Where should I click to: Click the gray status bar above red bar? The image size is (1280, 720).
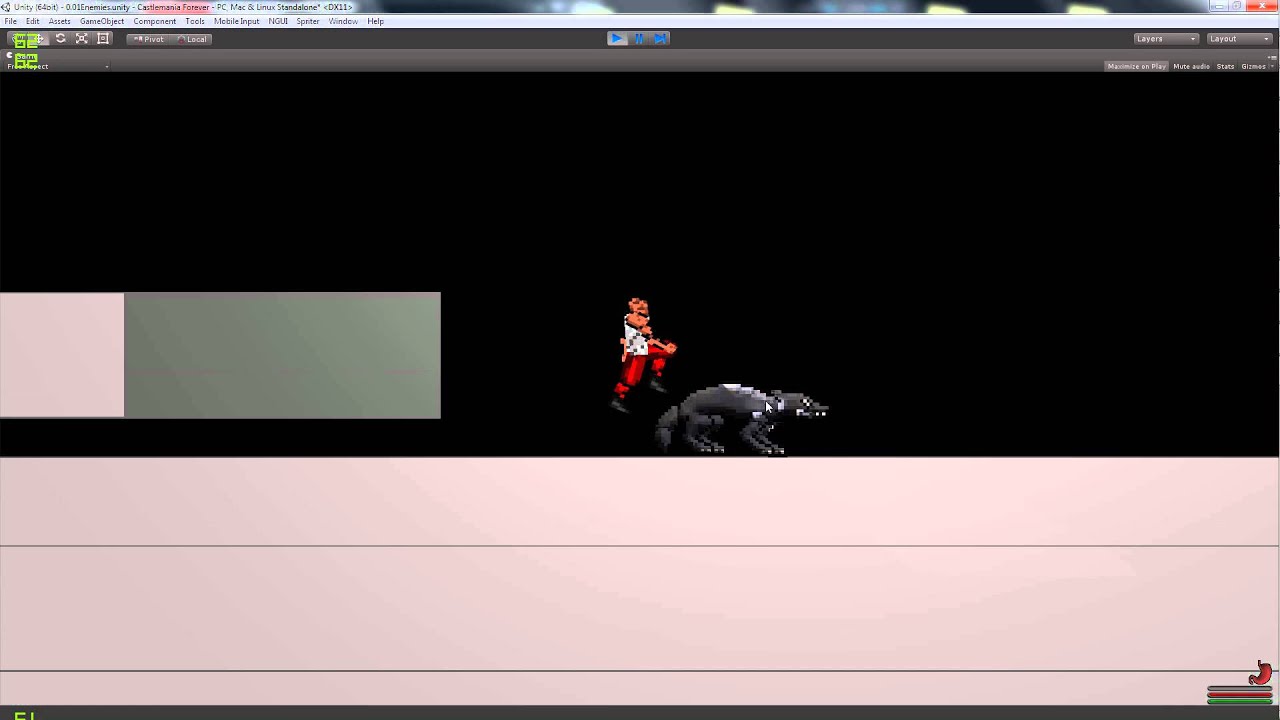(1239, 688)
